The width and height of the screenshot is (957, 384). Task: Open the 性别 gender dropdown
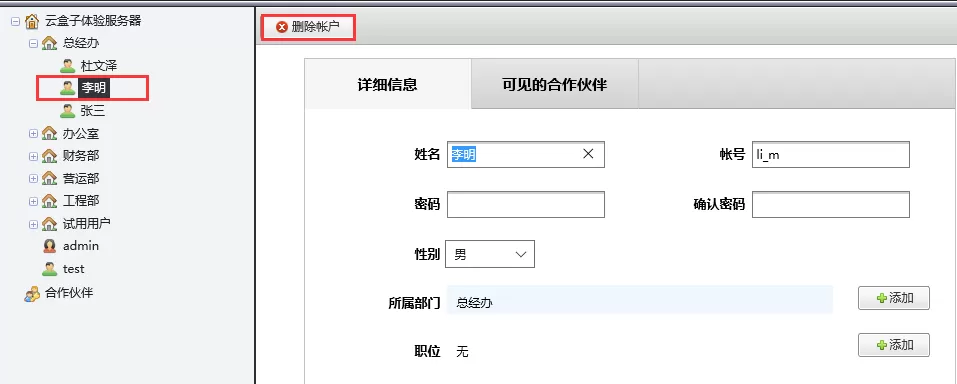[490, 254]
